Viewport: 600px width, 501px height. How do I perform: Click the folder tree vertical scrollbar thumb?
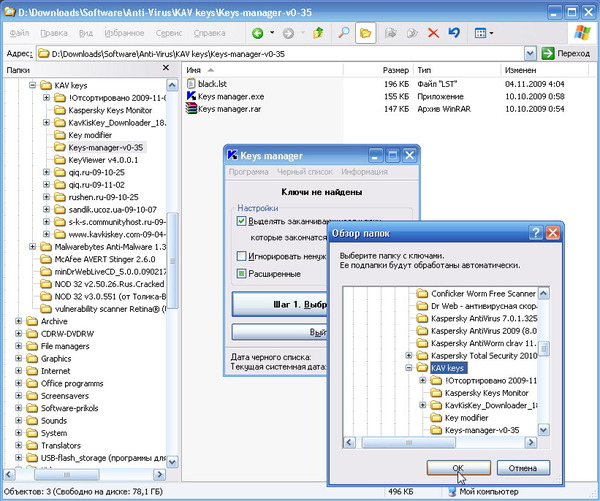pyautogui.click(x=173, y=260)
